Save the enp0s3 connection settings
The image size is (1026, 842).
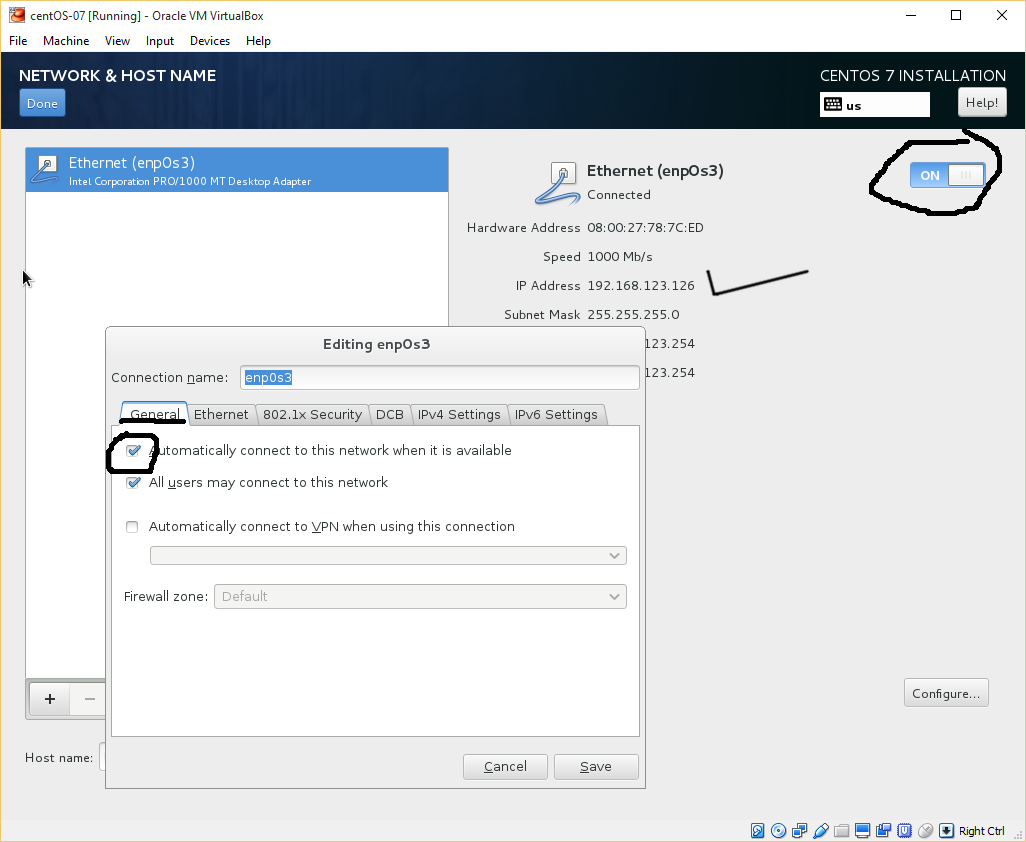pos(596,767)
